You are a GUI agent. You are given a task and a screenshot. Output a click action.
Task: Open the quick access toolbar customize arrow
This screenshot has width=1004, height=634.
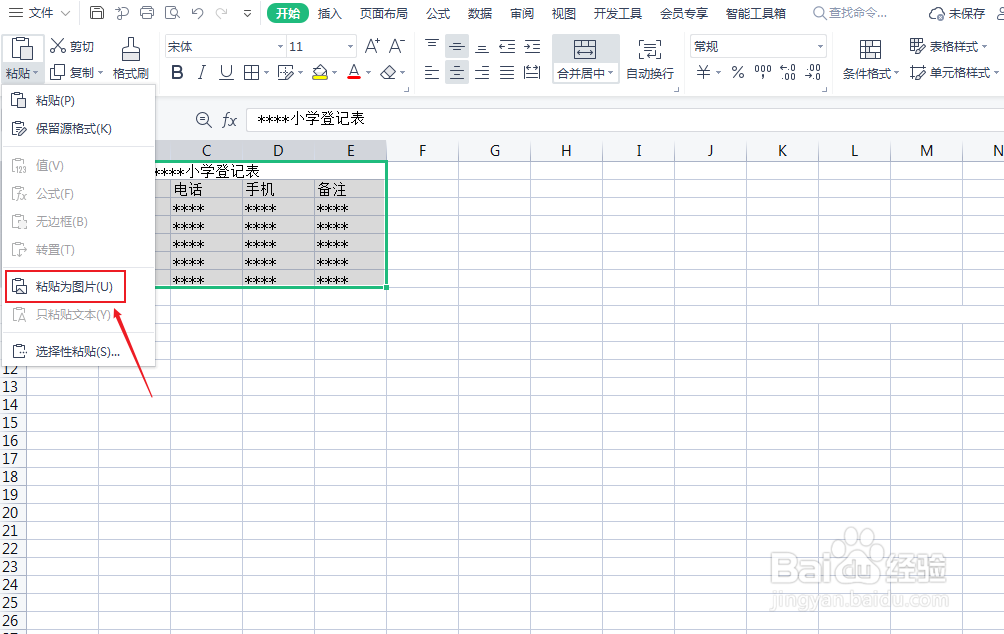pyautogui.click(x=247, y=13)
